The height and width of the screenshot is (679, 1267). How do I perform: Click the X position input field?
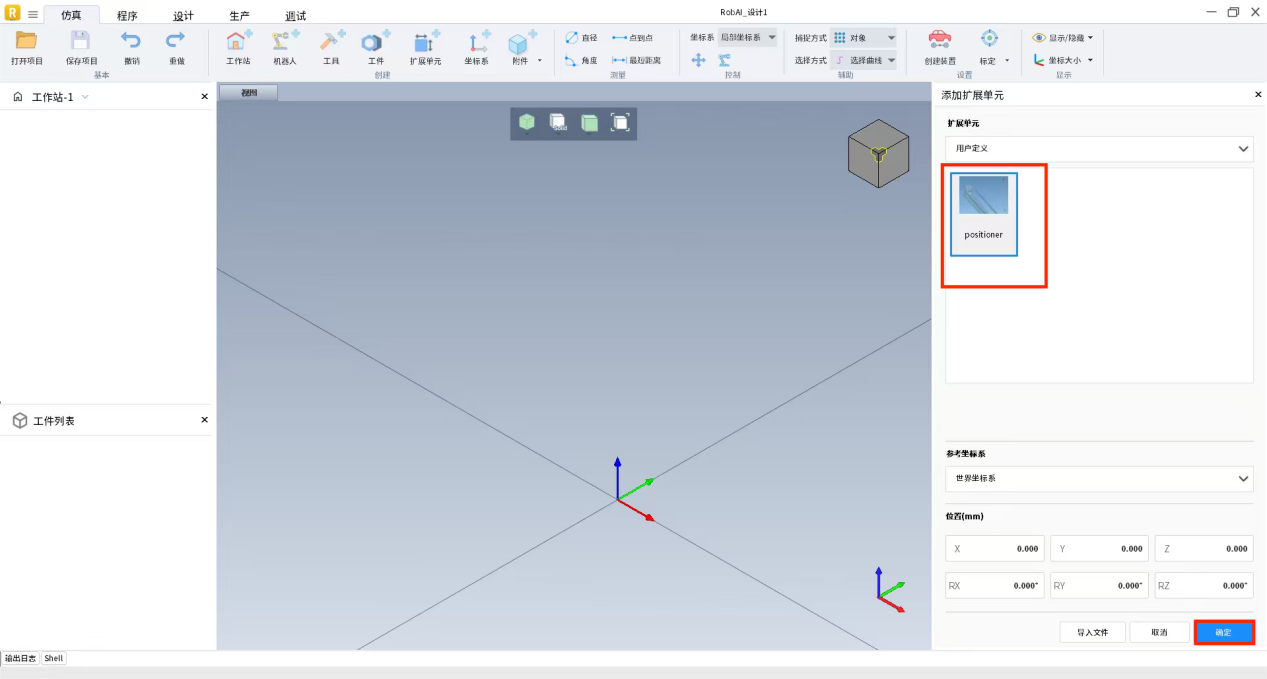(994, 549)
